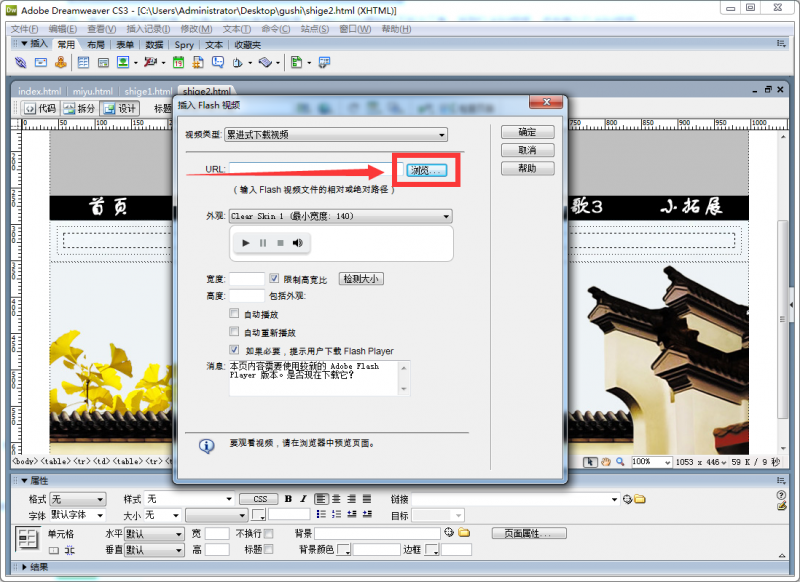
Task: Insert a Date with the calendar icon
Action: click(x=178, y=63)
